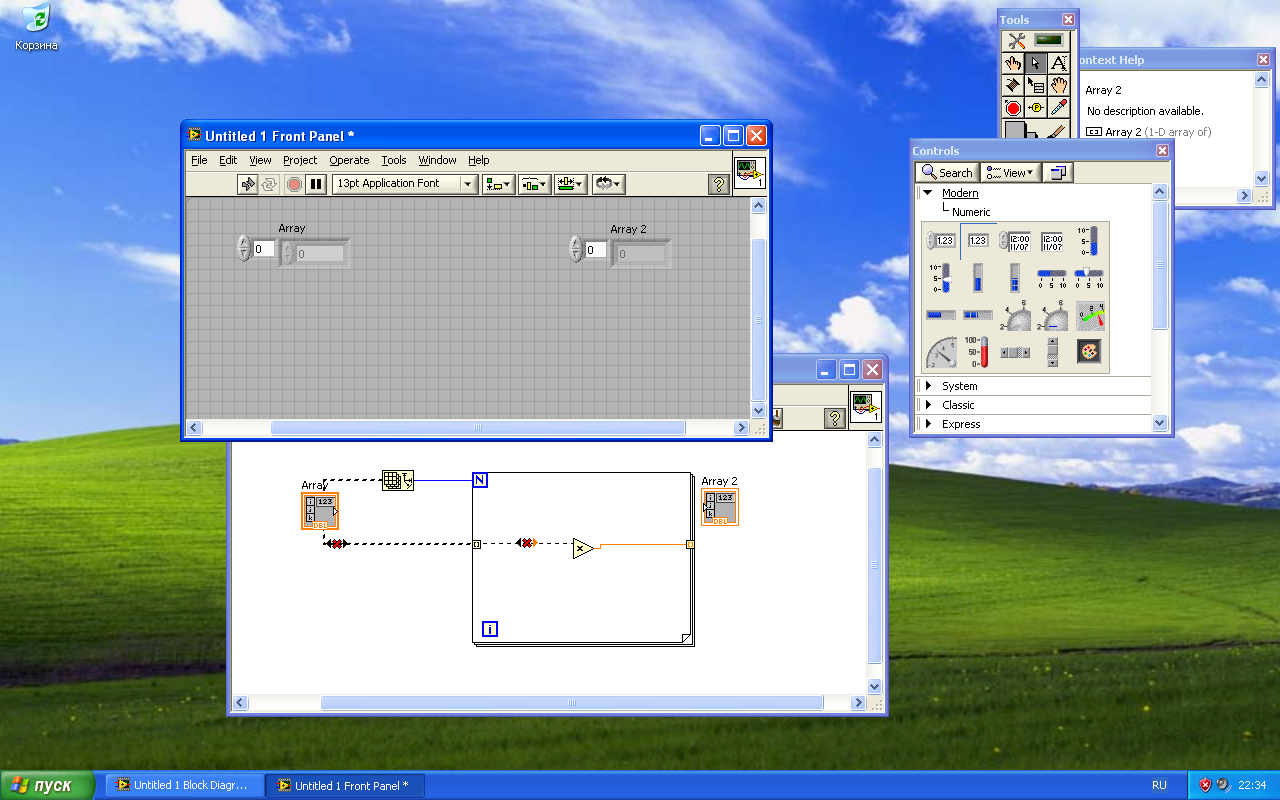Select the Edit Text tool
Screen dimensions: 1280x800
click(x=1059, y=63)
